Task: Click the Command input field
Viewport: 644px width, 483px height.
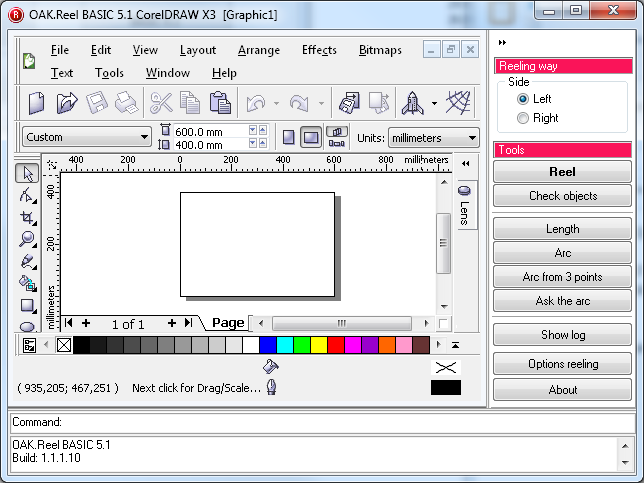Action: (322, 422)
